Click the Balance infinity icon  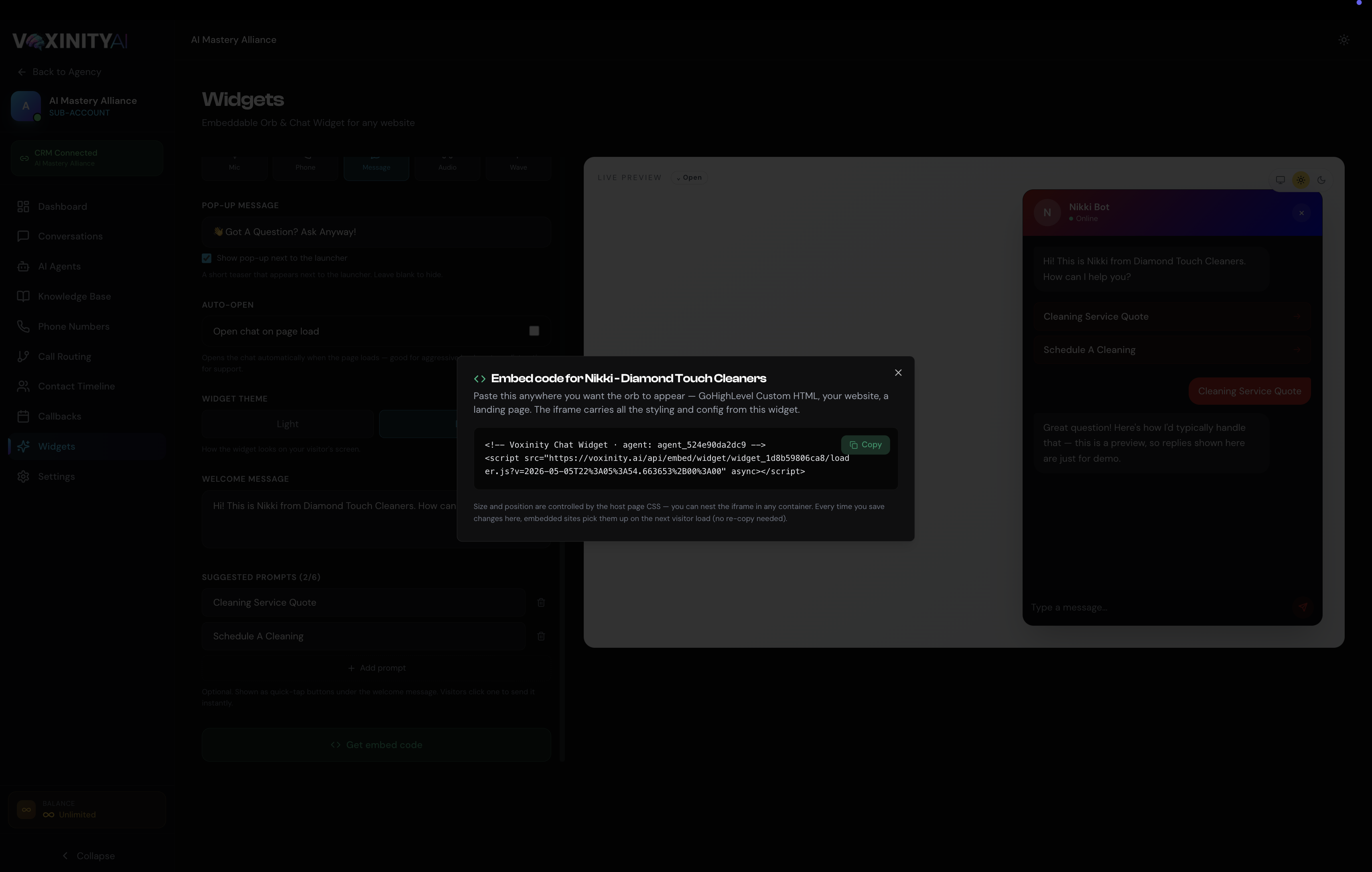26,809
